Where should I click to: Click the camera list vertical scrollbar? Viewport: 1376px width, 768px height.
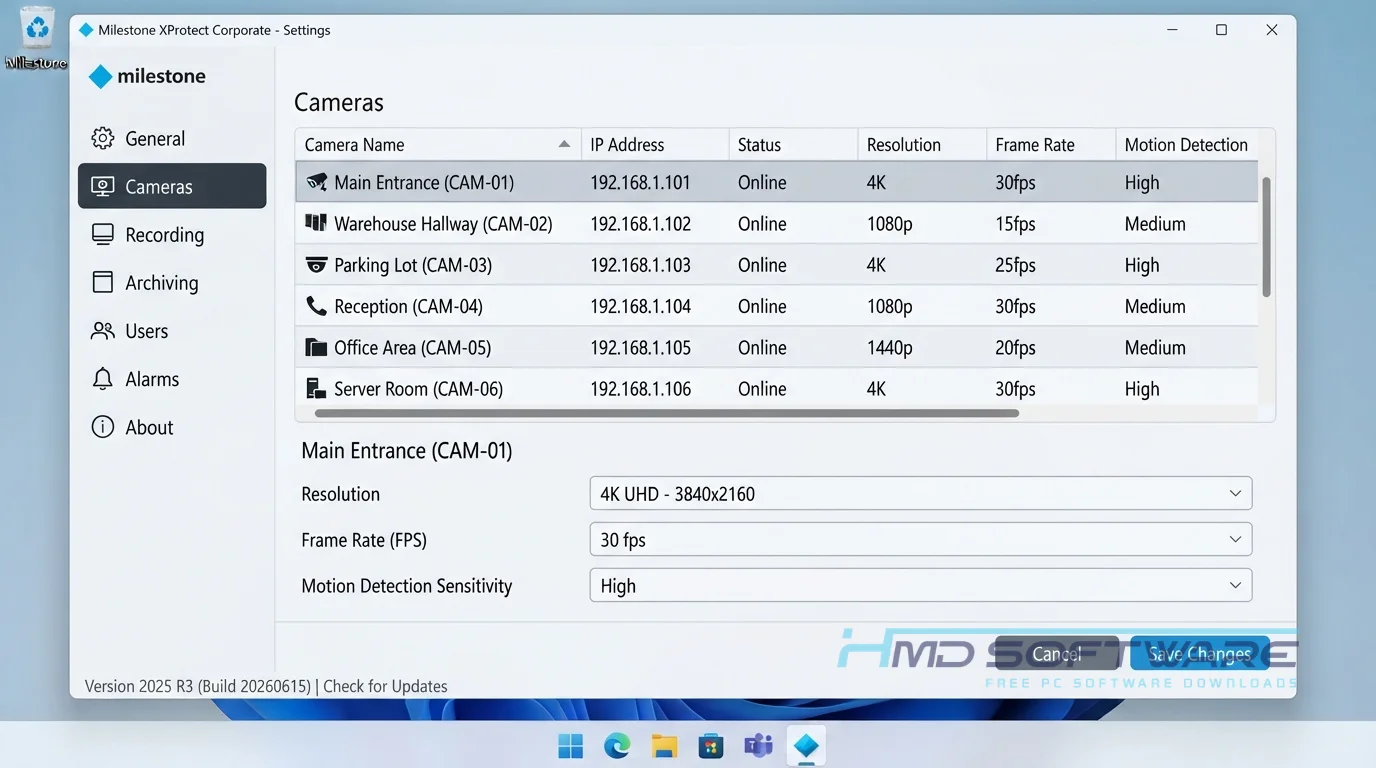point(1267,237)
